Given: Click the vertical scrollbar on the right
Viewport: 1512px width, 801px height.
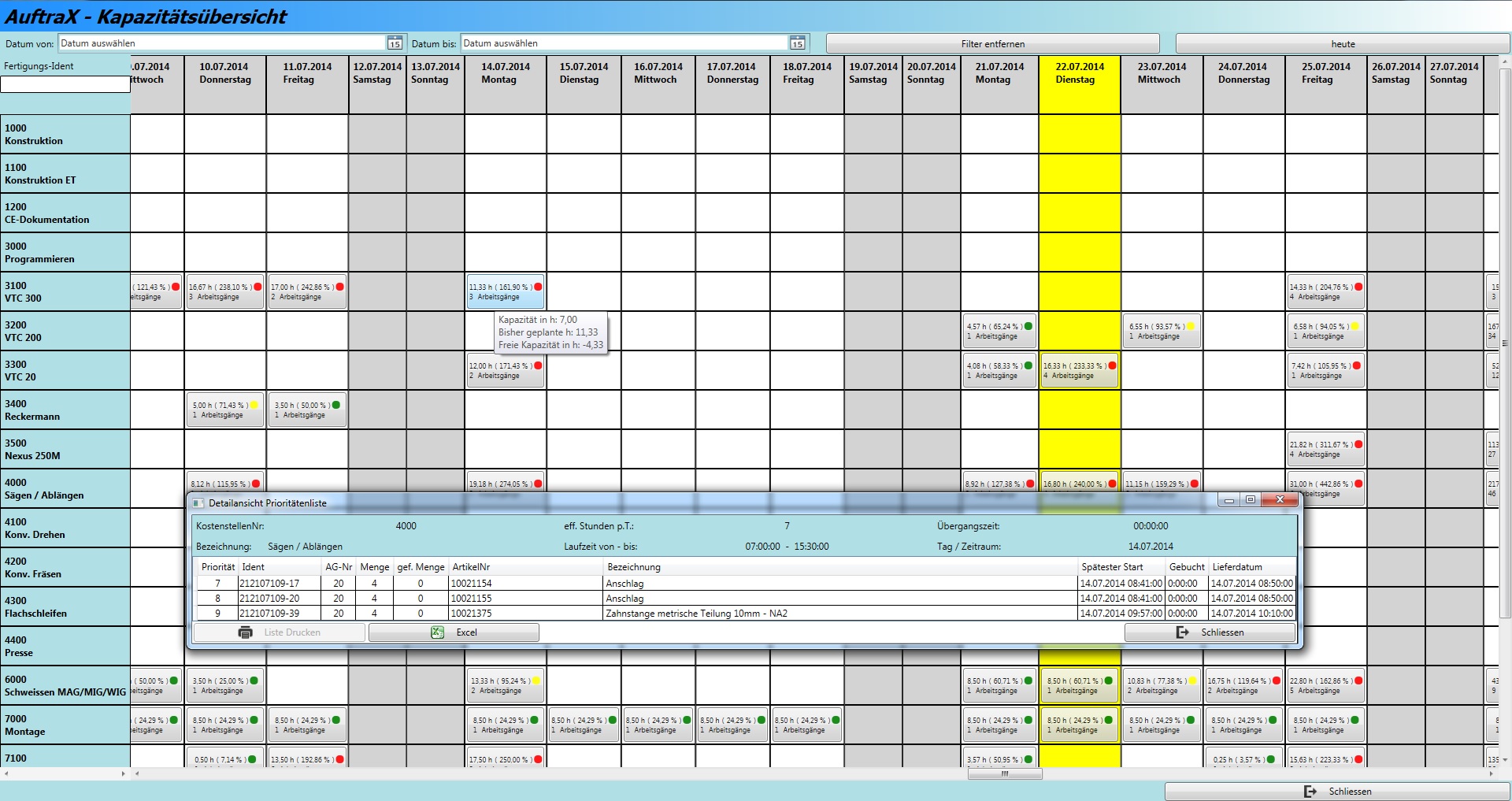Looking at the screenshot, I should [1506, 343].
